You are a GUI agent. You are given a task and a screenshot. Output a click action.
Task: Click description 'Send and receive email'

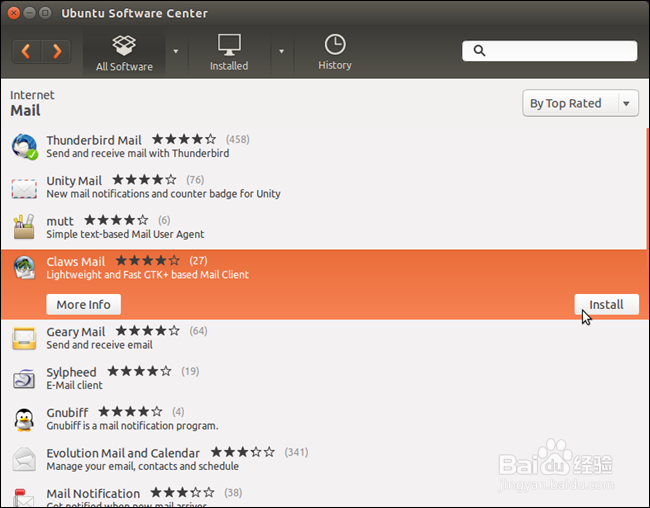tap(99, 345)
